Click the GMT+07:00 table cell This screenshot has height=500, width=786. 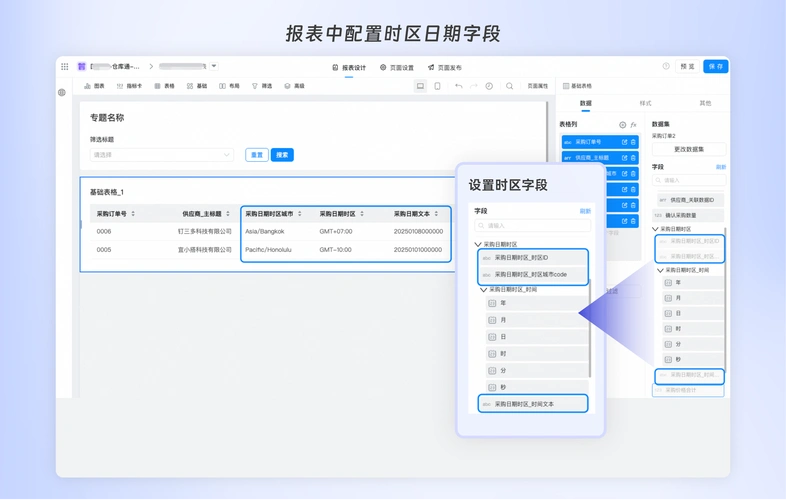tap(336, 232)
